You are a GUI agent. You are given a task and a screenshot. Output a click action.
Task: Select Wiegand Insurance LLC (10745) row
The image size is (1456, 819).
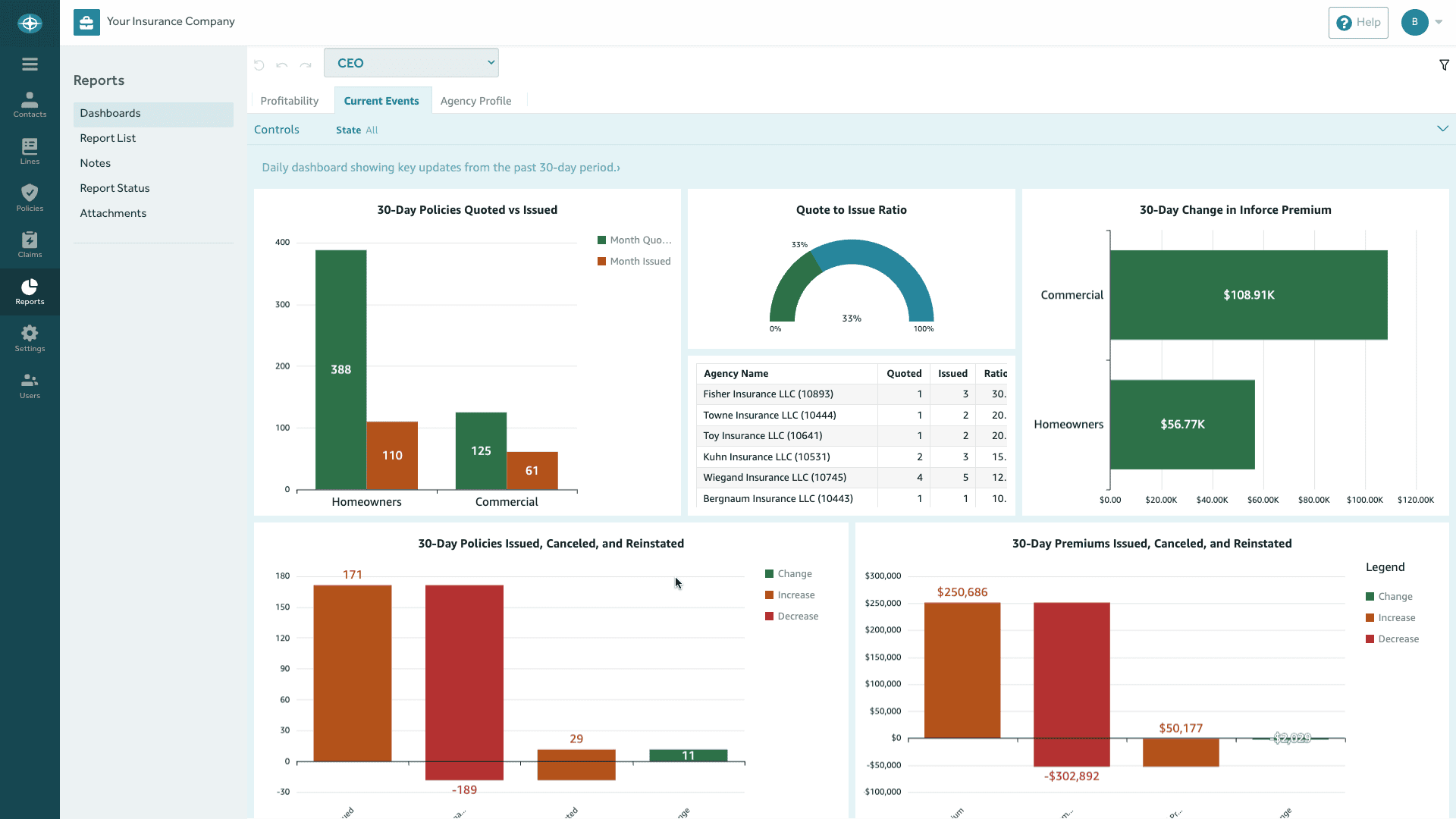(x=852, y=478)
